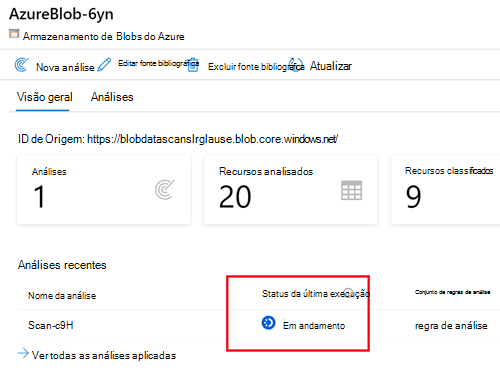Click the Nova análise scan icon
The image size is (500, 375).
tap(22, 65)
